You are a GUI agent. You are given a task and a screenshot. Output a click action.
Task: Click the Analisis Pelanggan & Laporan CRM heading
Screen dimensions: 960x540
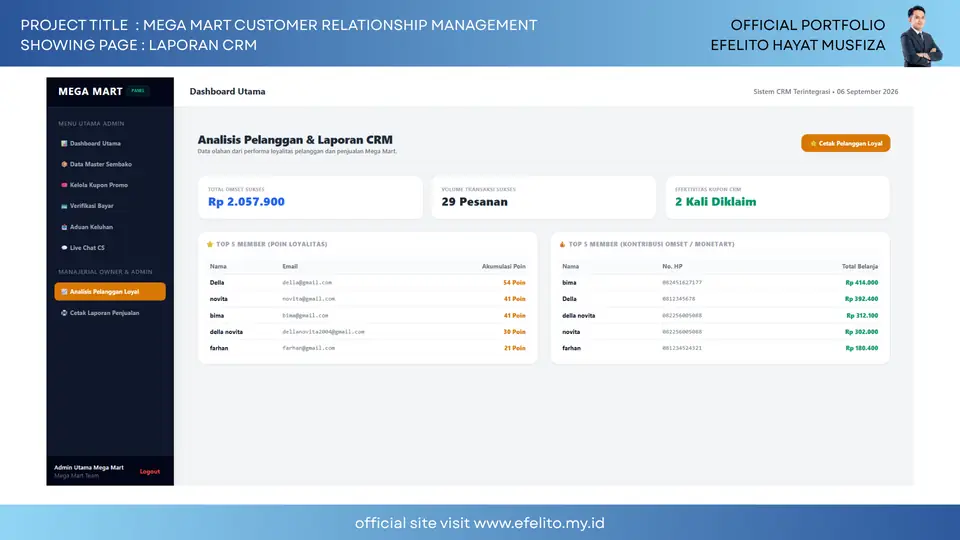pyautogui.click(x=295, y=140)
